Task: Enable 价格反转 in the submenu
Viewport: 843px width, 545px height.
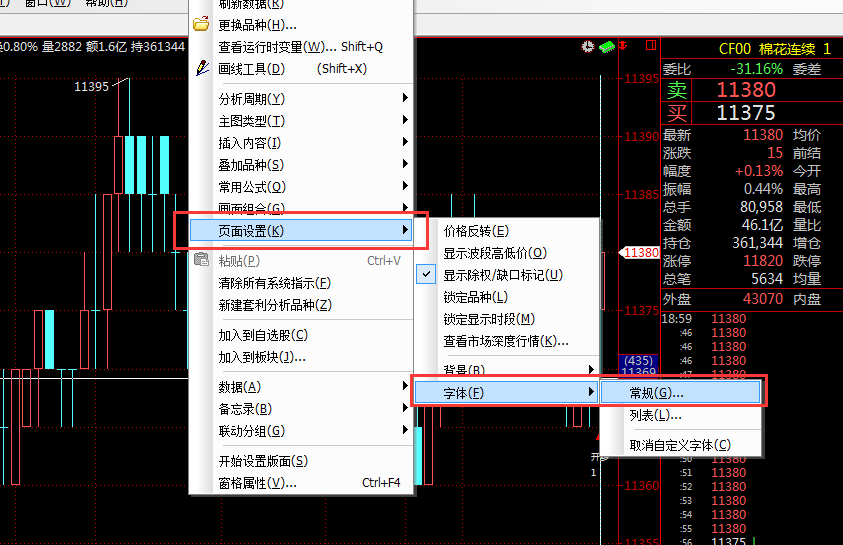Action: (476, 231)
